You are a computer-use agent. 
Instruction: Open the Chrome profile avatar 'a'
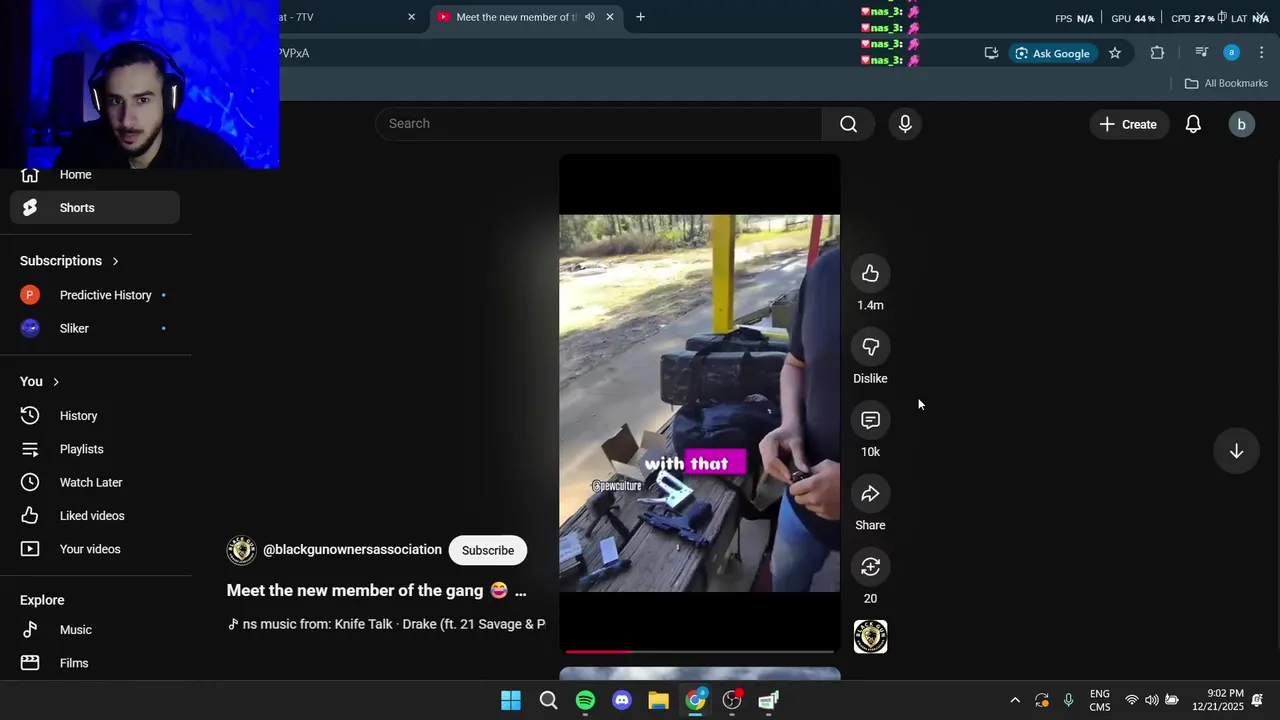1232,53
